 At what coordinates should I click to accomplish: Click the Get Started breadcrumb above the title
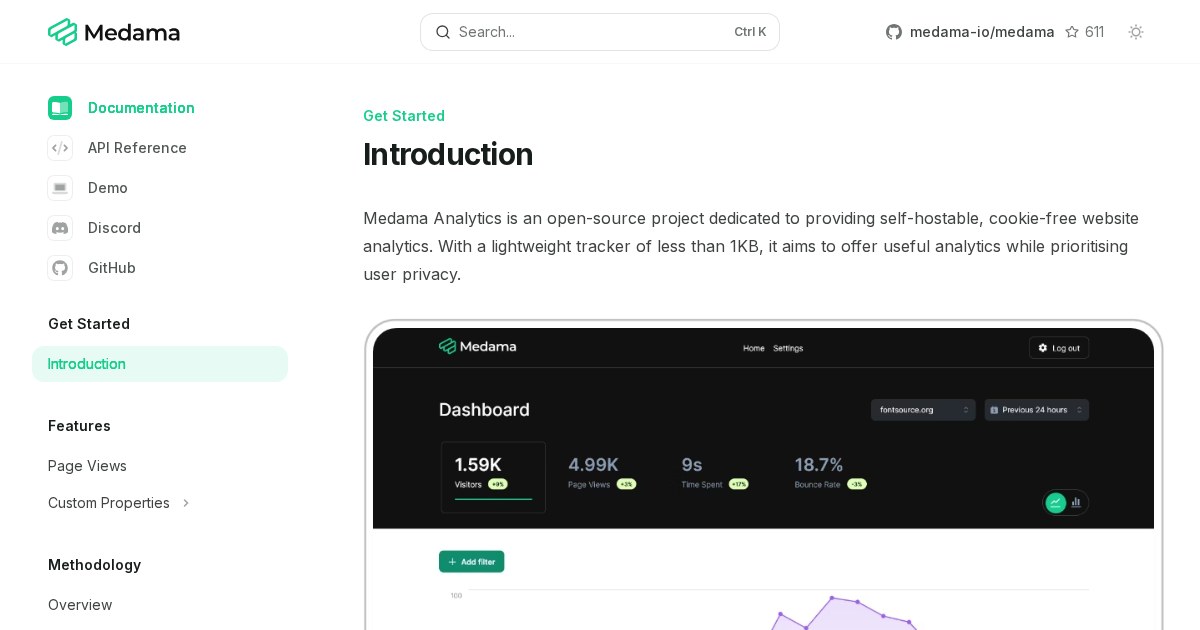pos(404,116)
